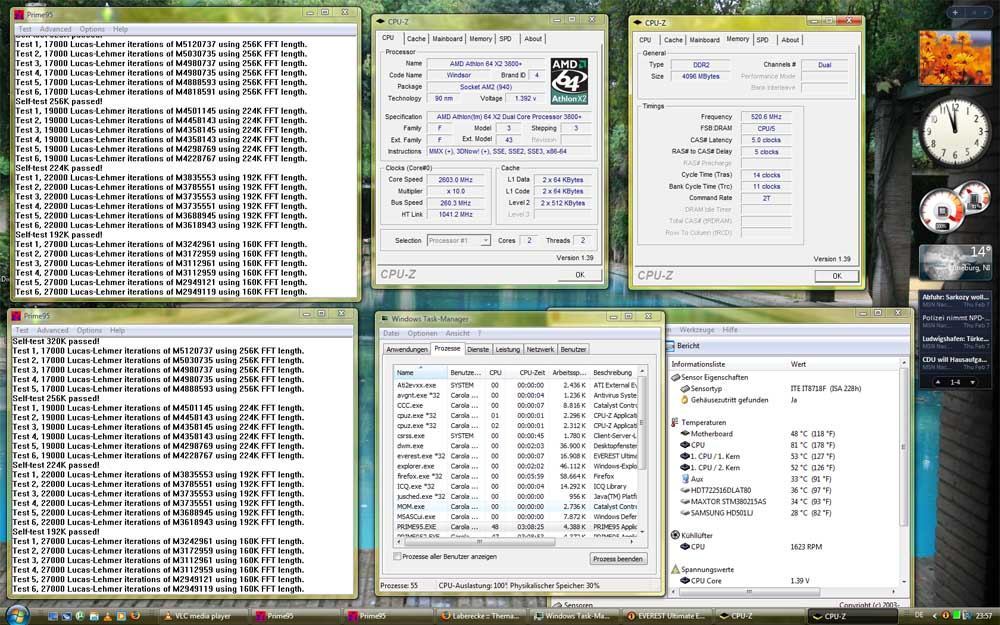Switch to the Cache tab in CPU-Z CPU window

click(416, 39)
